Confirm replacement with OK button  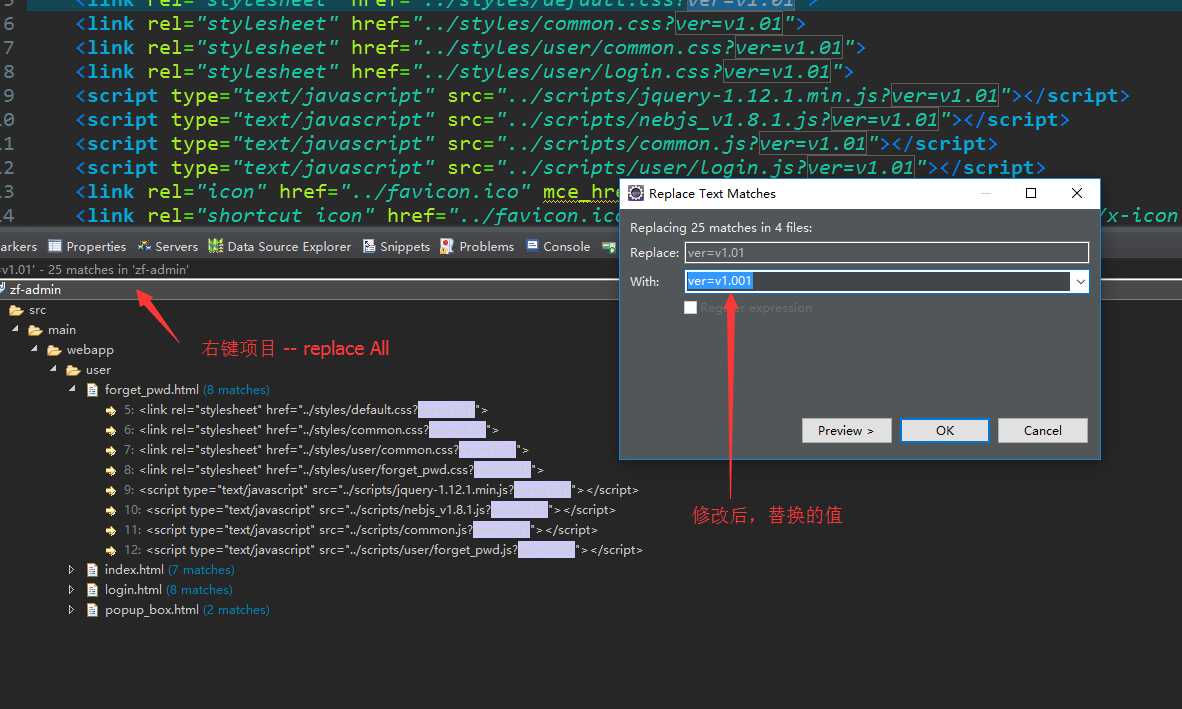[x=945, y=430]
